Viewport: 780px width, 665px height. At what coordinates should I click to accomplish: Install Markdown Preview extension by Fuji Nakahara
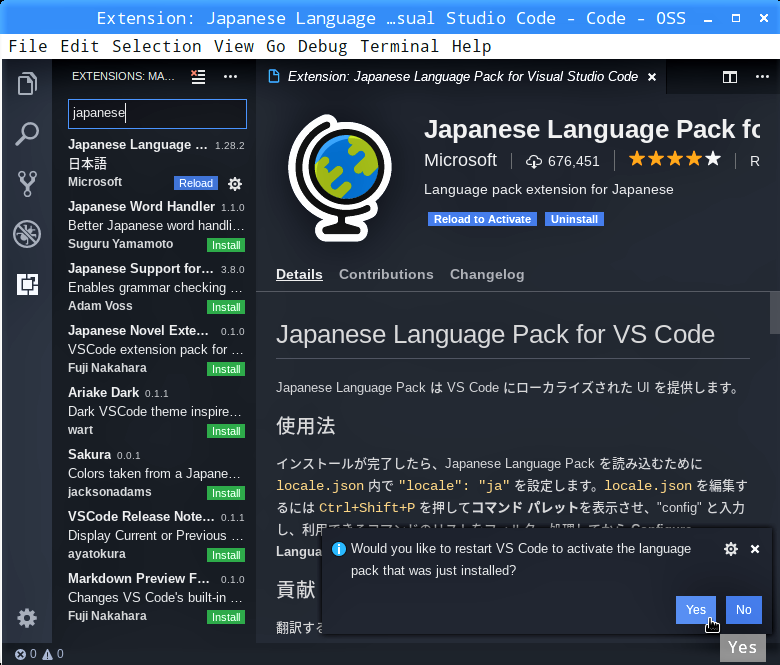226,617
